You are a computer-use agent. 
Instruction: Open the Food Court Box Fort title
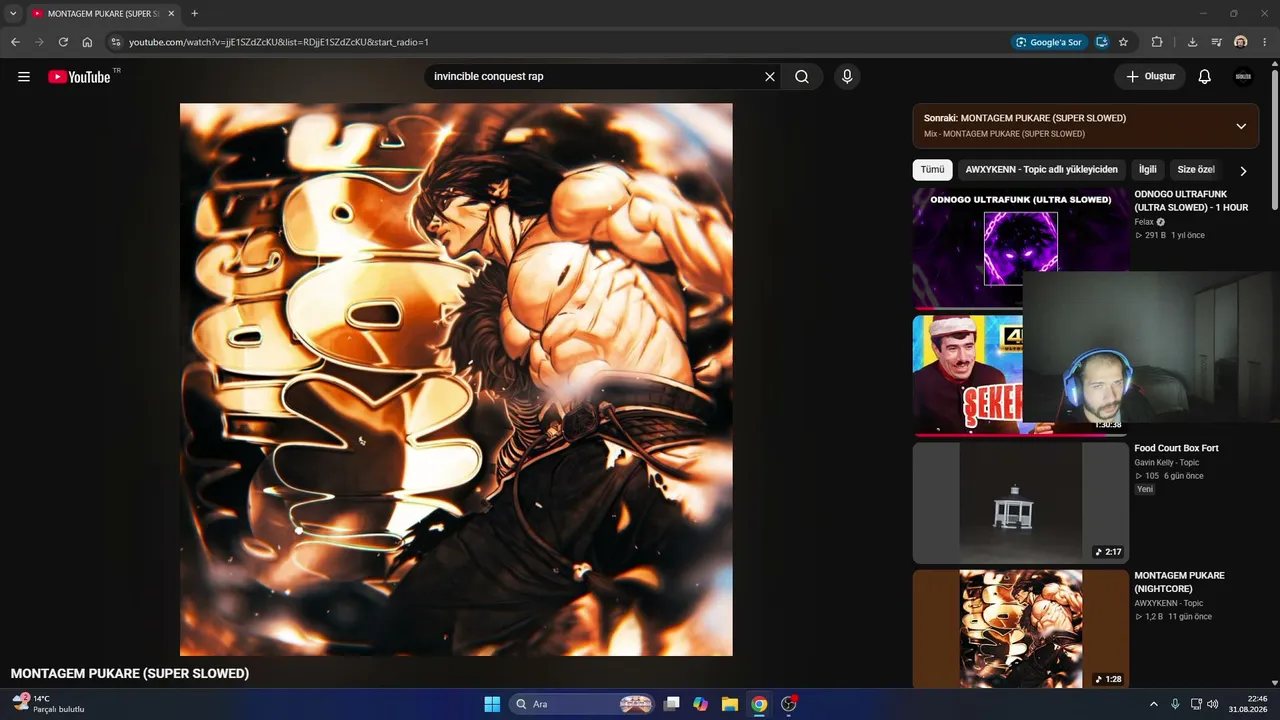coord(1176,448)
